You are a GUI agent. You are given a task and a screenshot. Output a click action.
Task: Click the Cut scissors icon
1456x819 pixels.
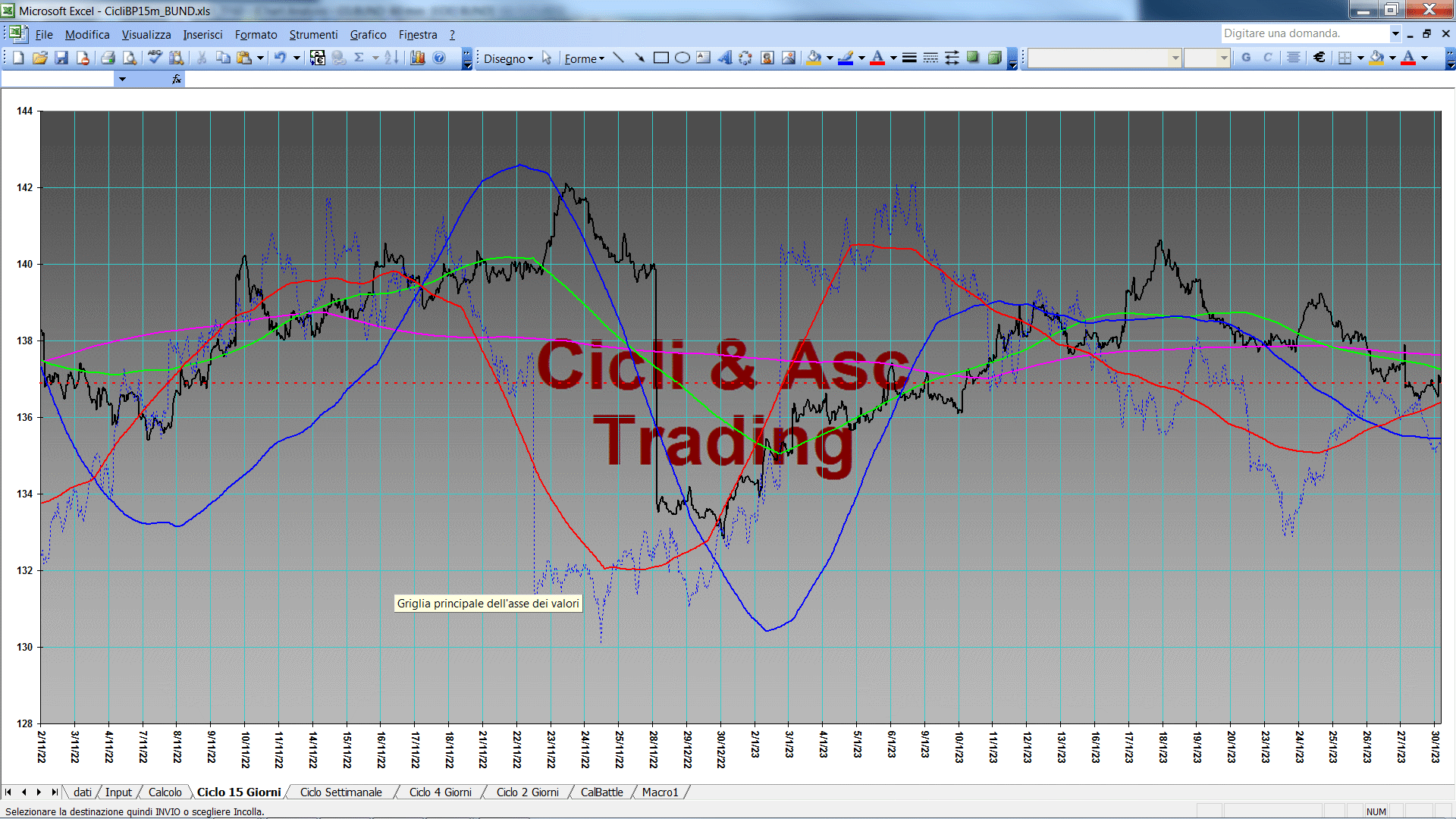pyautogui.click(x=202, y=58)
